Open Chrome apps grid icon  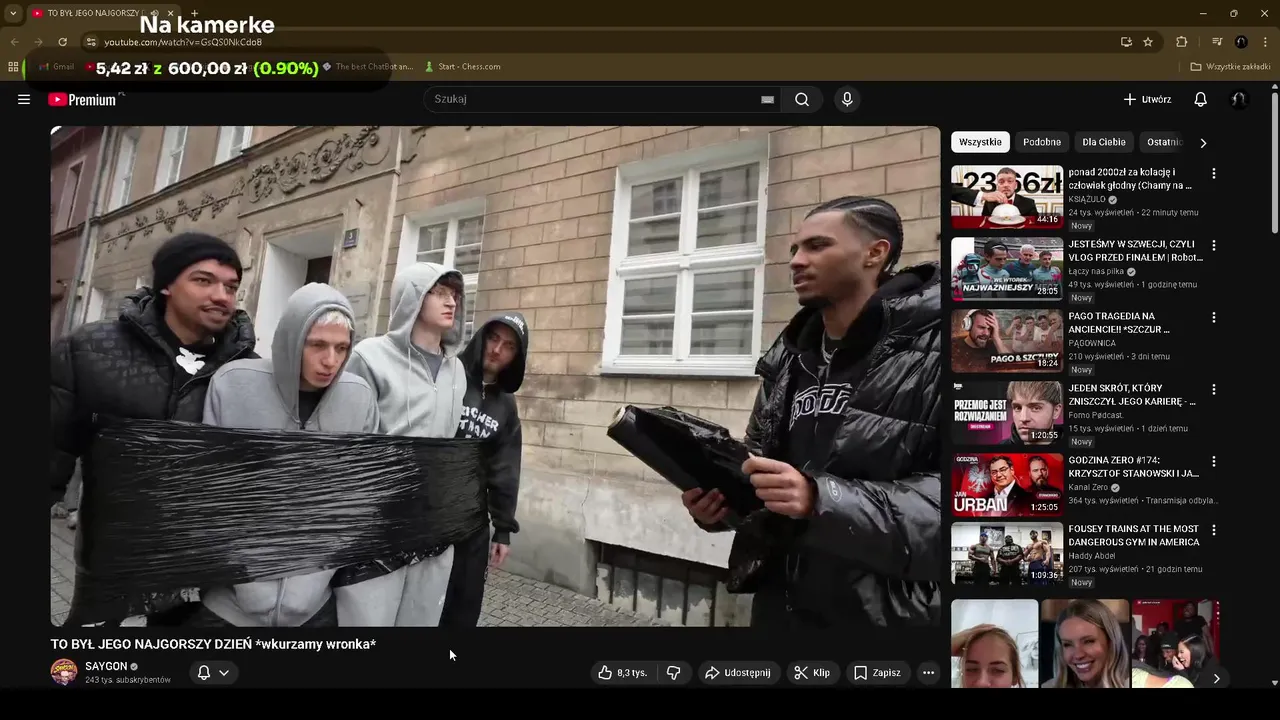click(13, 67)
